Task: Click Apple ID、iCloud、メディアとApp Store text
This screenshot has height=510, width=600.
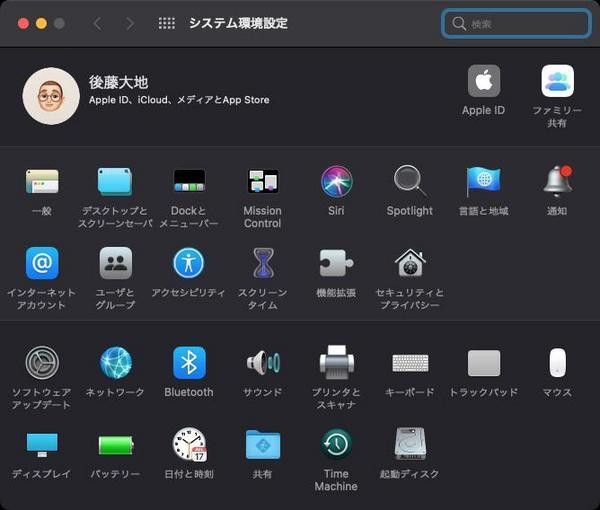Action: (x=179, y=100)
